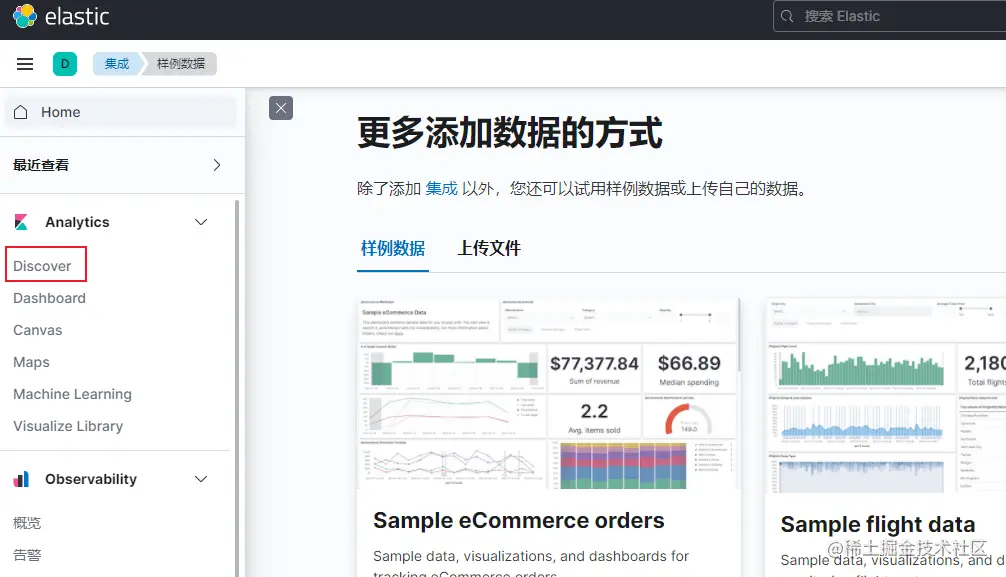Click the Home house icon
This screenshot has width=1006, height=577.
21,112
